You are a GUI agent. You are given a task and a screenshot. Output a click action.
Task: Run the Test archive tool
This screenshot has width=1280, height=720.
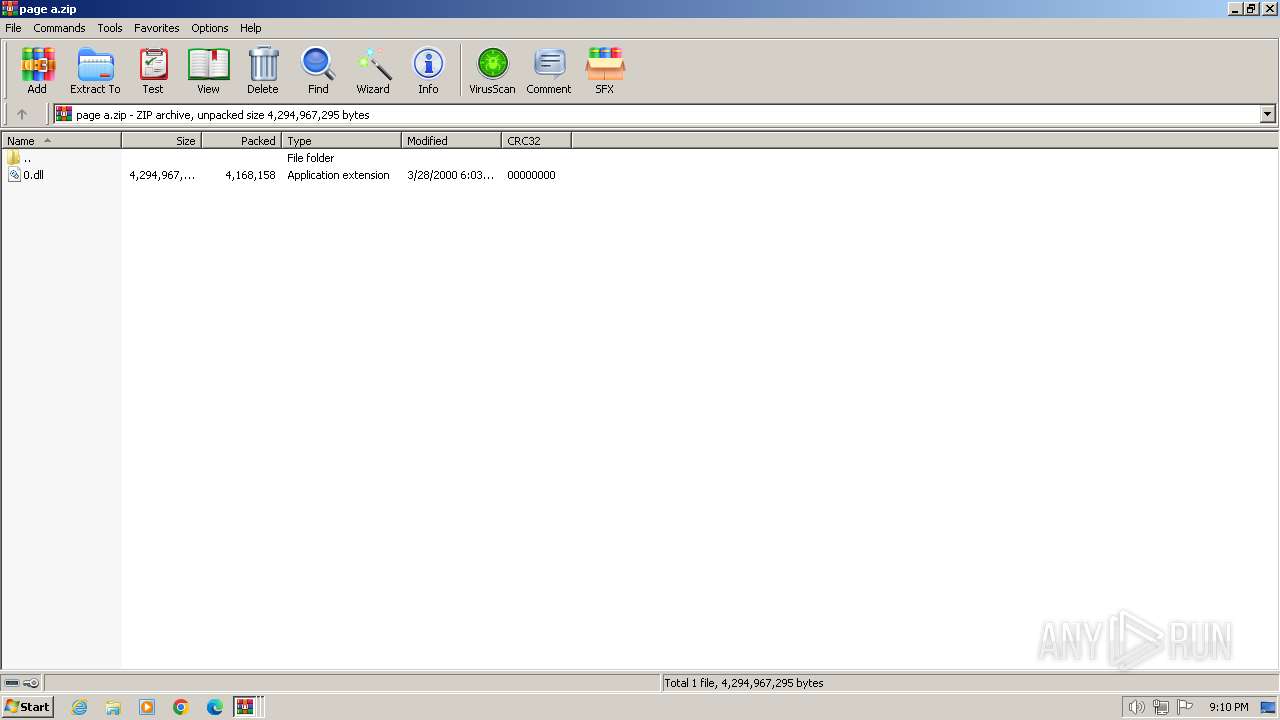[x=153, y=71]
